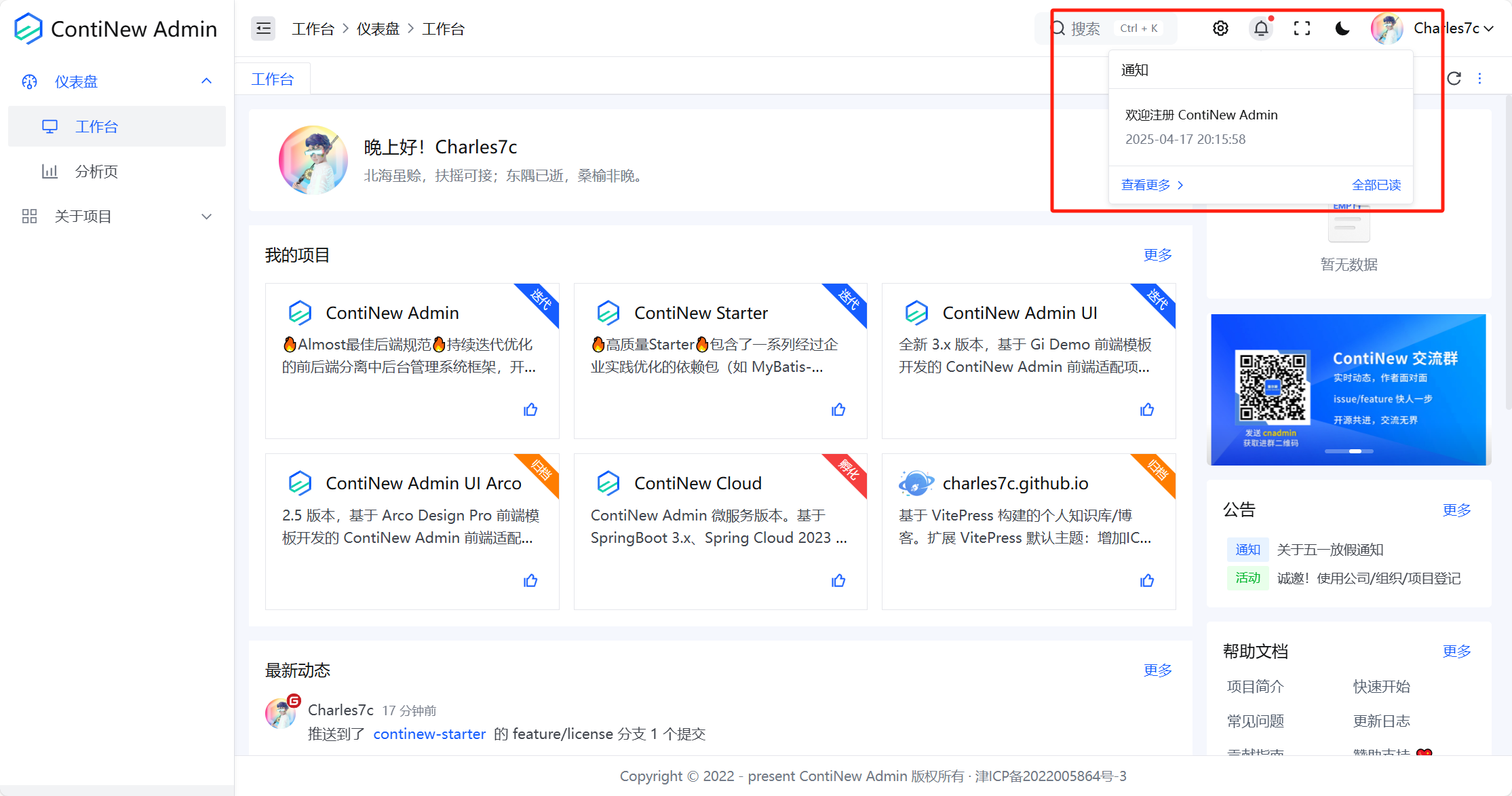The width and height of the screenshot is (1512, 796).
Task: Select the 工作台 page tab
Action: [x=273, y=79]
